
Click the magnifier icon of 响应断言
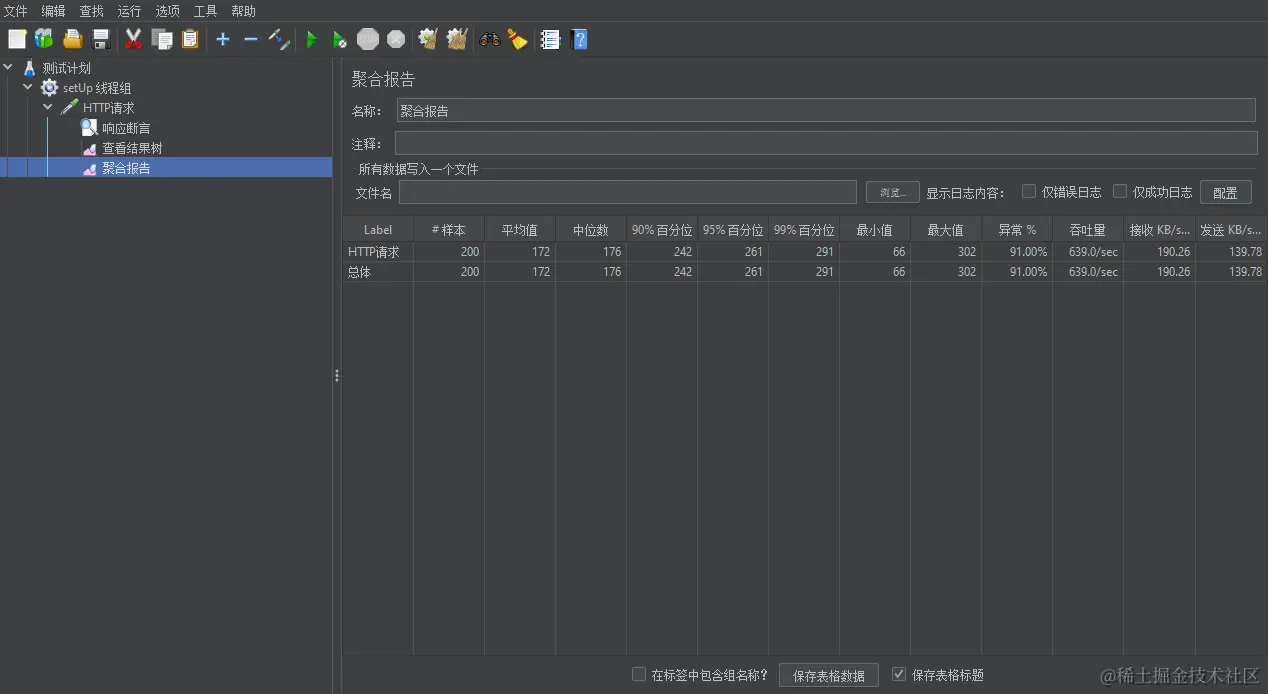pos(89,128)
